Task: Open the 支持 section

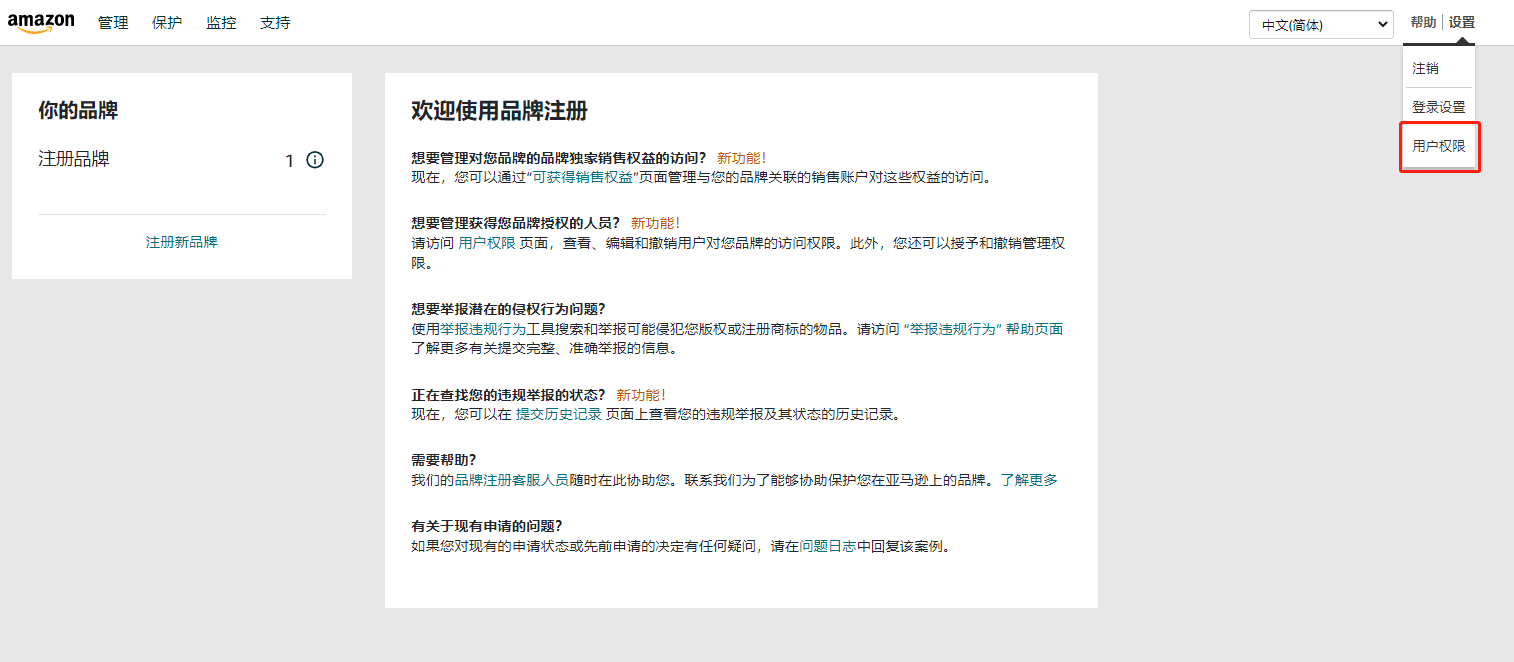Action: pyautogui.click(x=275, y=22)
